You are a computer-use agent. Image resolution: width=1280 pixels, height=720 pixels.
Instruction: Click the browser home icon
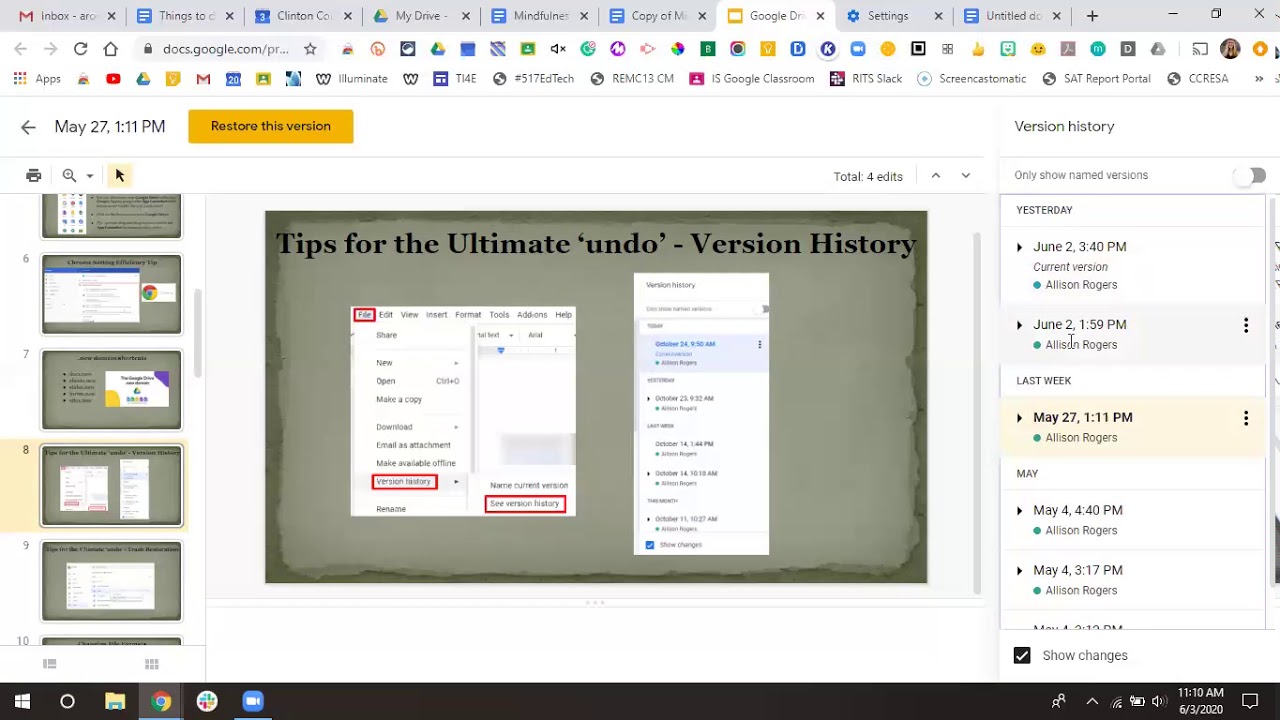(x=110, y=49)
